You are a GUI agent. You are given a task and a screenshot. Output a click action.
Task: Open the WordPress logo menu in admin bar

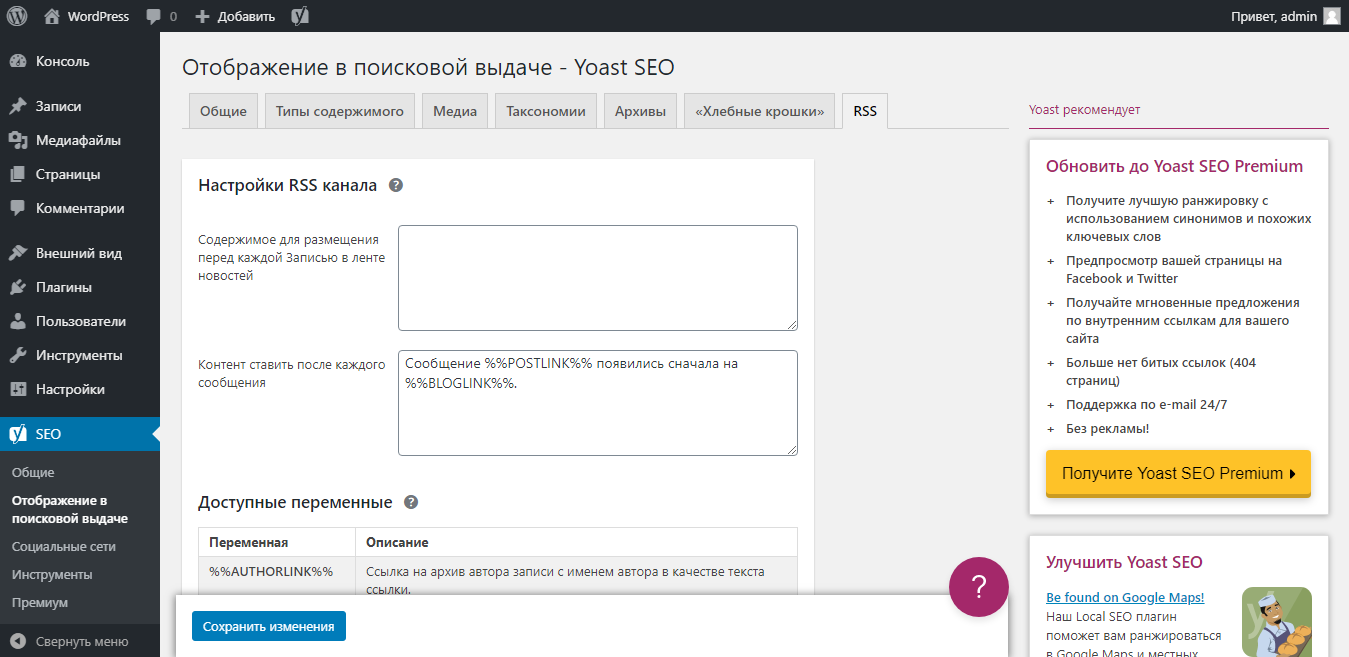(x=16, y=15)
